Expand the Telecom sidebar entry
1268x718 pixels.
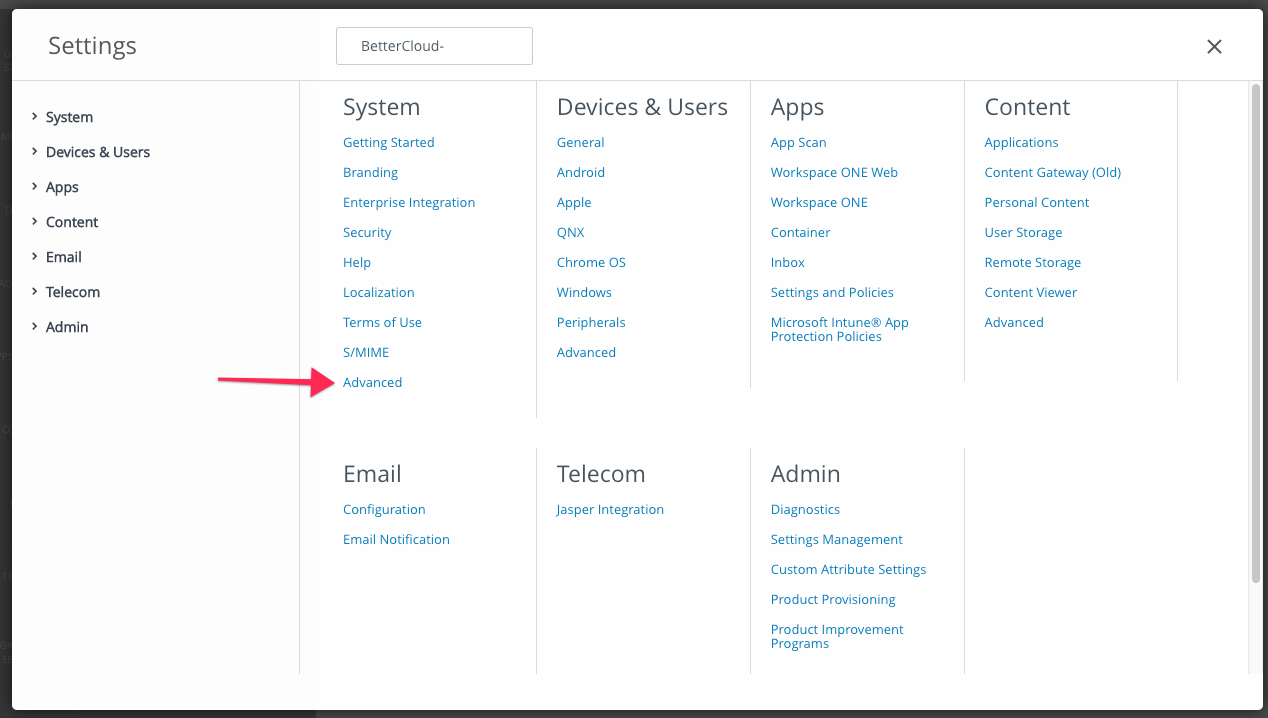72,292
